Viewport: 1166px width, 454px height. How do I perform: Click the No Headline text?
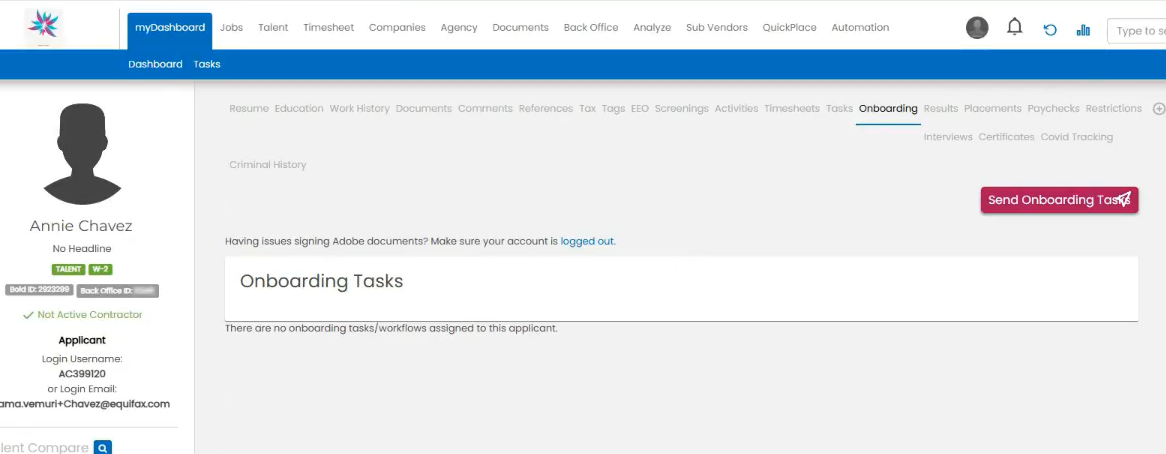pyautogui.click(x=82, y=249)
